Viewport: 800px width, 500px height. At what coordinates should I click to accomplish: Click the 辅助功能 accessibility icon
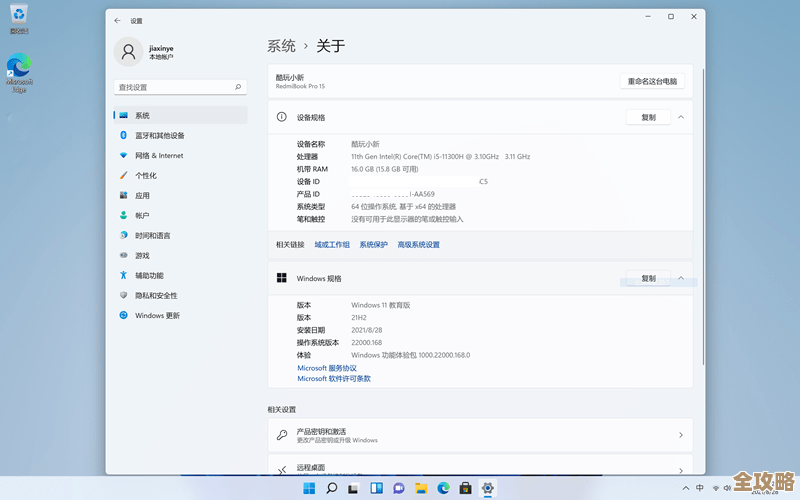(123, 275)
